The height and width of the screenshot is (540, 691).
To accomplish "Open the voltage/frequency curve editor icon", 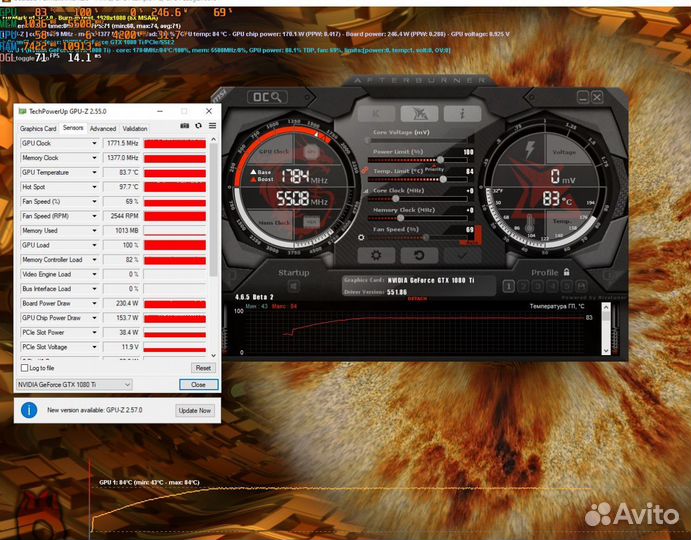I will [366, 191].
